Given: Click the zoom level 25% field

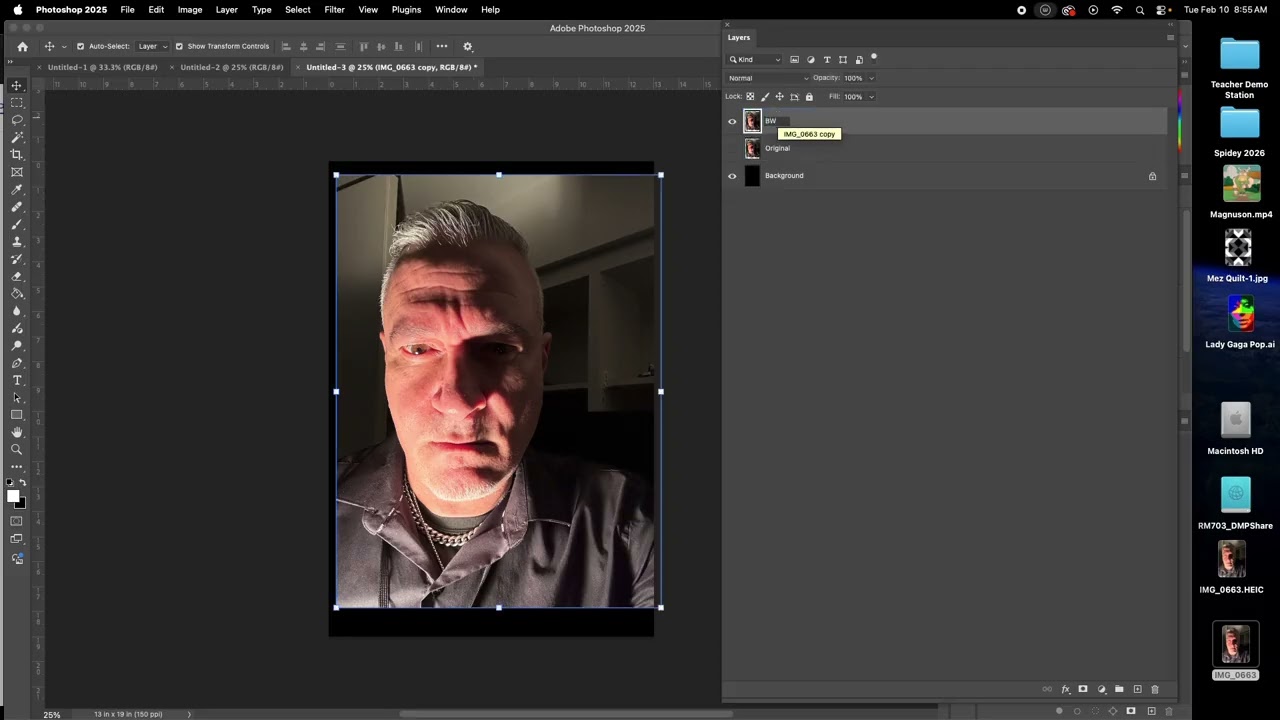Looking at the screenshot, I should click(51, 714).
